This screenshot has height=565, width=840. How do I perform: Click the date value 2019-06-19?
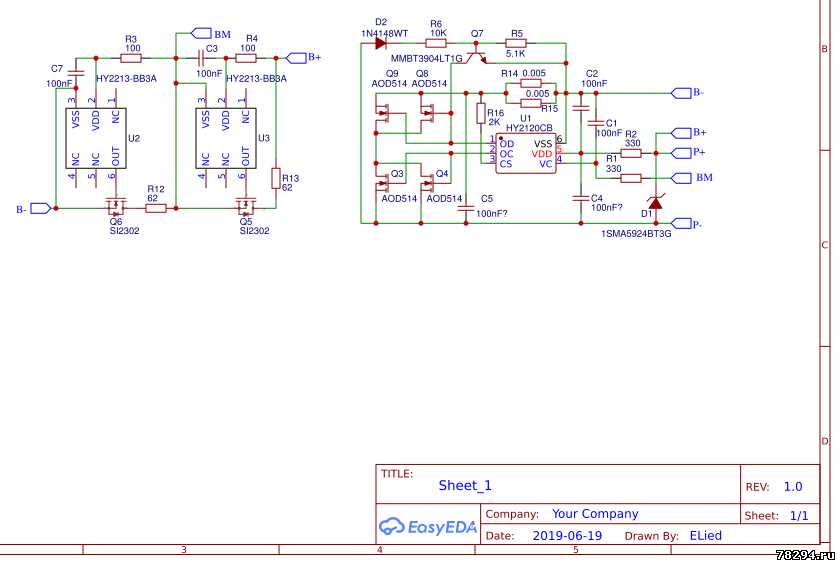click(x=567, y=536)
